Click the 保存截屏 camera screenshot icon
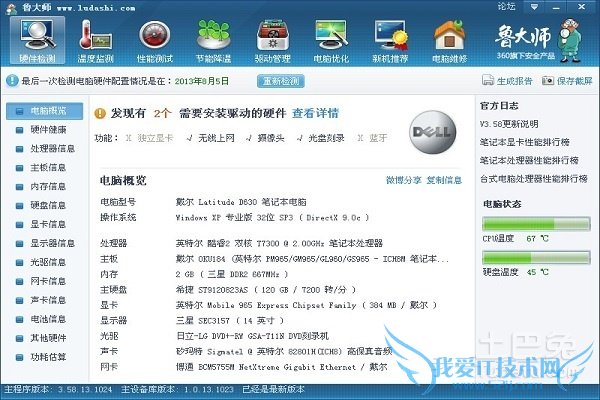This screenshot has height=400, width=600. [548, 80]
